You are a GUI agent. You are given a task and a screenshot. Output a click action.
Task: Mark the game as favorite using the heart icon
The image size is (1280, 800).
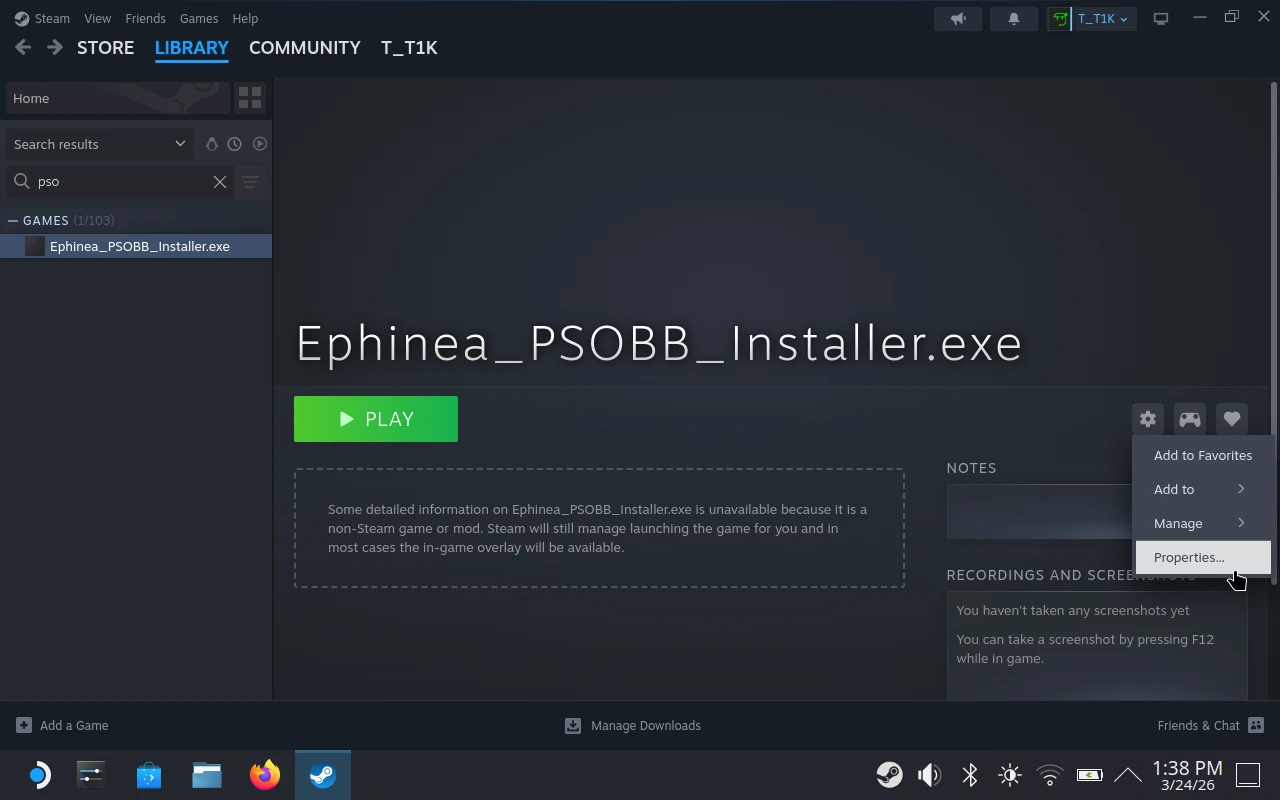[x=1231, y=419]
